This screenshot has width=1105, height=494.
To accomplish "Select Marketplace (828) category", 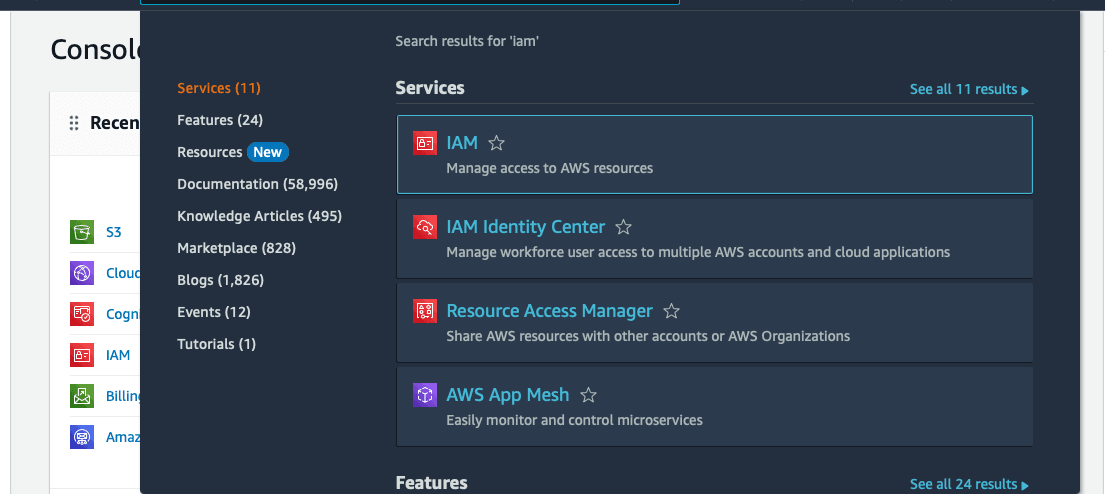I will [x=236, y=248].
